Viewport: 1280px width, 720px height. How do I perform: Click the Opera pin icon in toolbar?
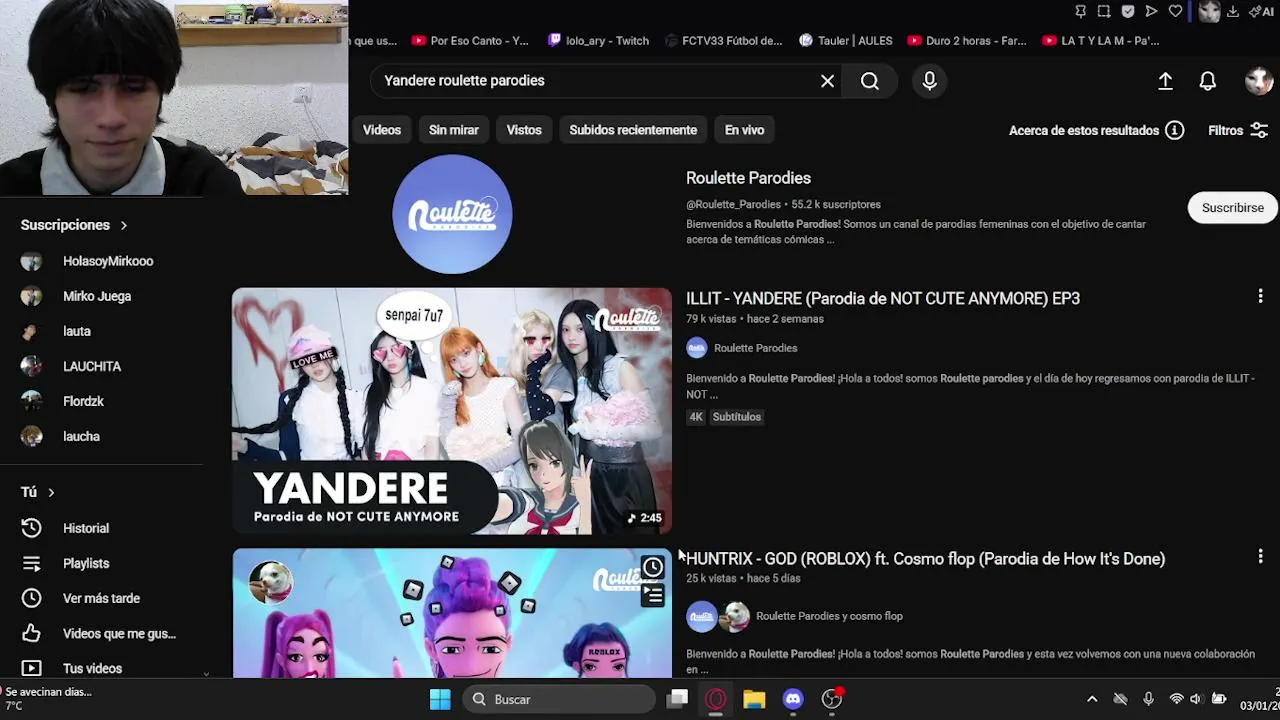(1080, 12)
